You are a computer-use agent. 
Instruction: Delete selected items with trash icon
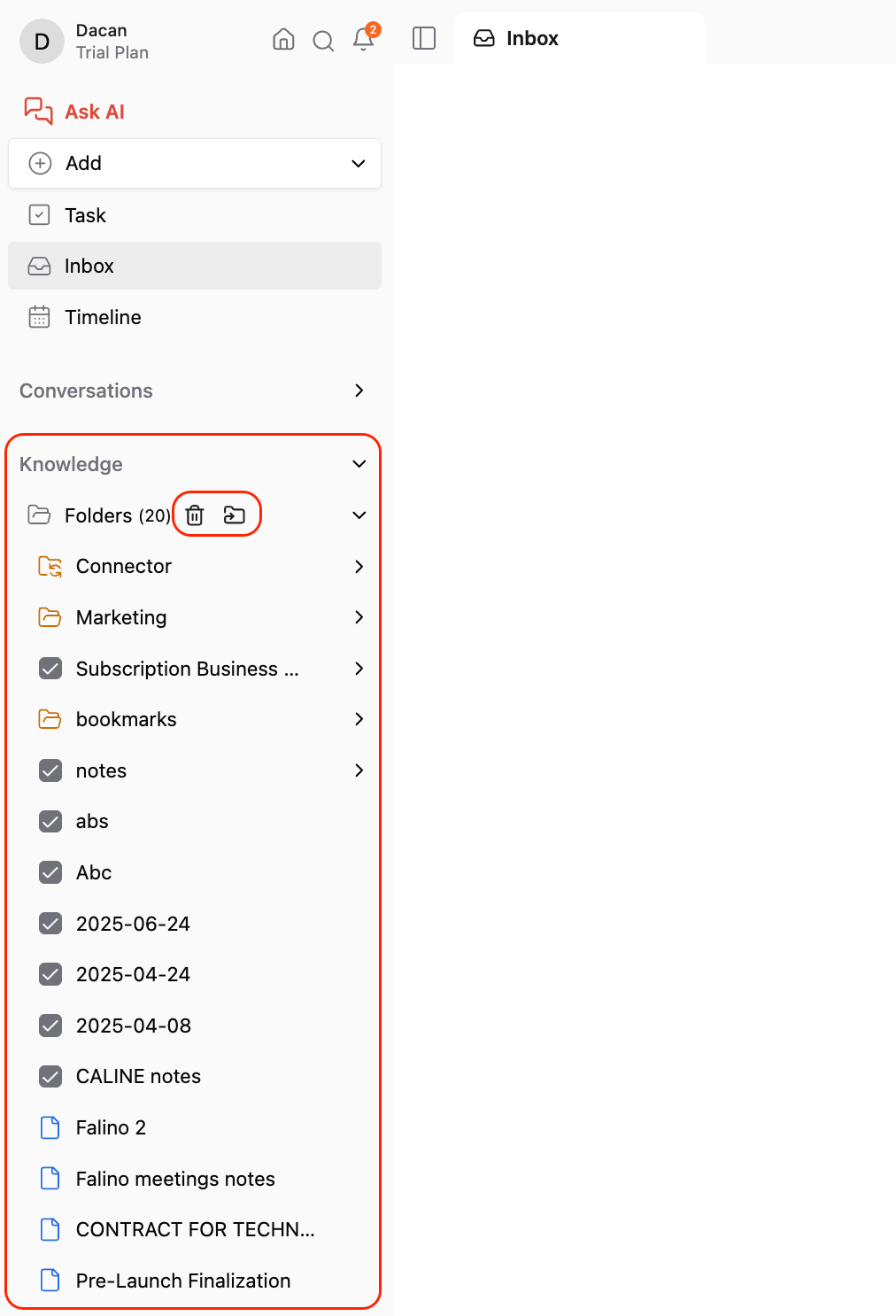click(195, 515)
